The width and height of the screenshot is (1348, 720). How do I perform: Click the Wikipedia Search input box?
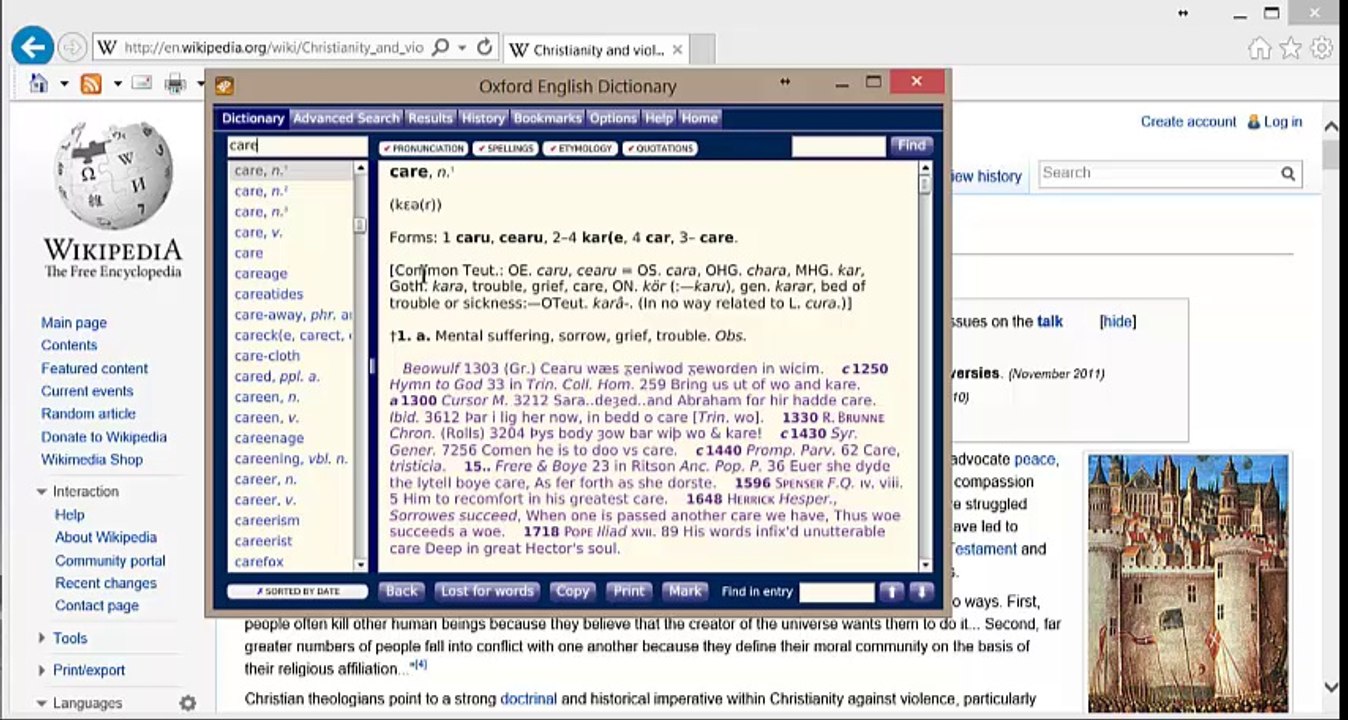pos(1159,174)
